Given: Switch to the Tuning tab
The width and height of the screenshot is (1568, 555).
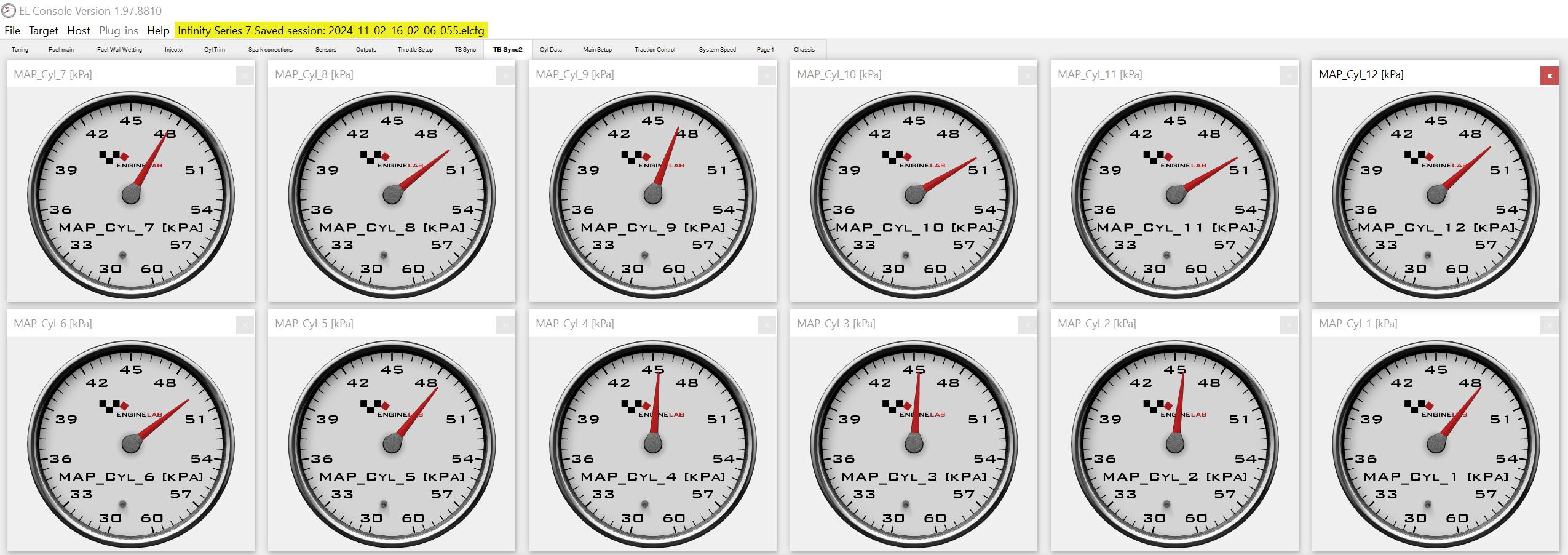Looking at the screenshot, I should [x=20, y=50].
